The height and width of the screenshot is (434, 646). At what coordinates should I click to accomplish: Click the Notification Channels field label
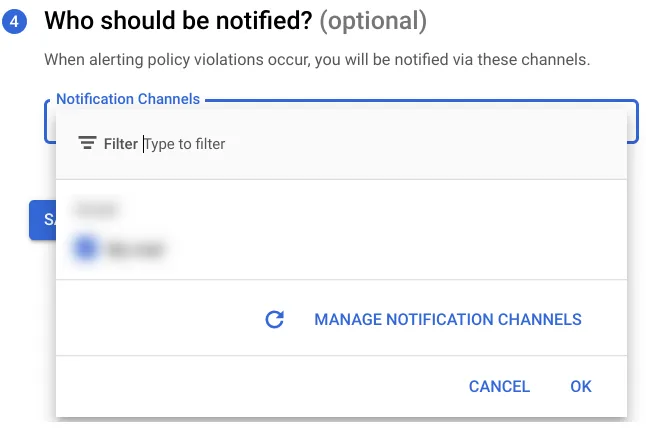tap(127, 99)
